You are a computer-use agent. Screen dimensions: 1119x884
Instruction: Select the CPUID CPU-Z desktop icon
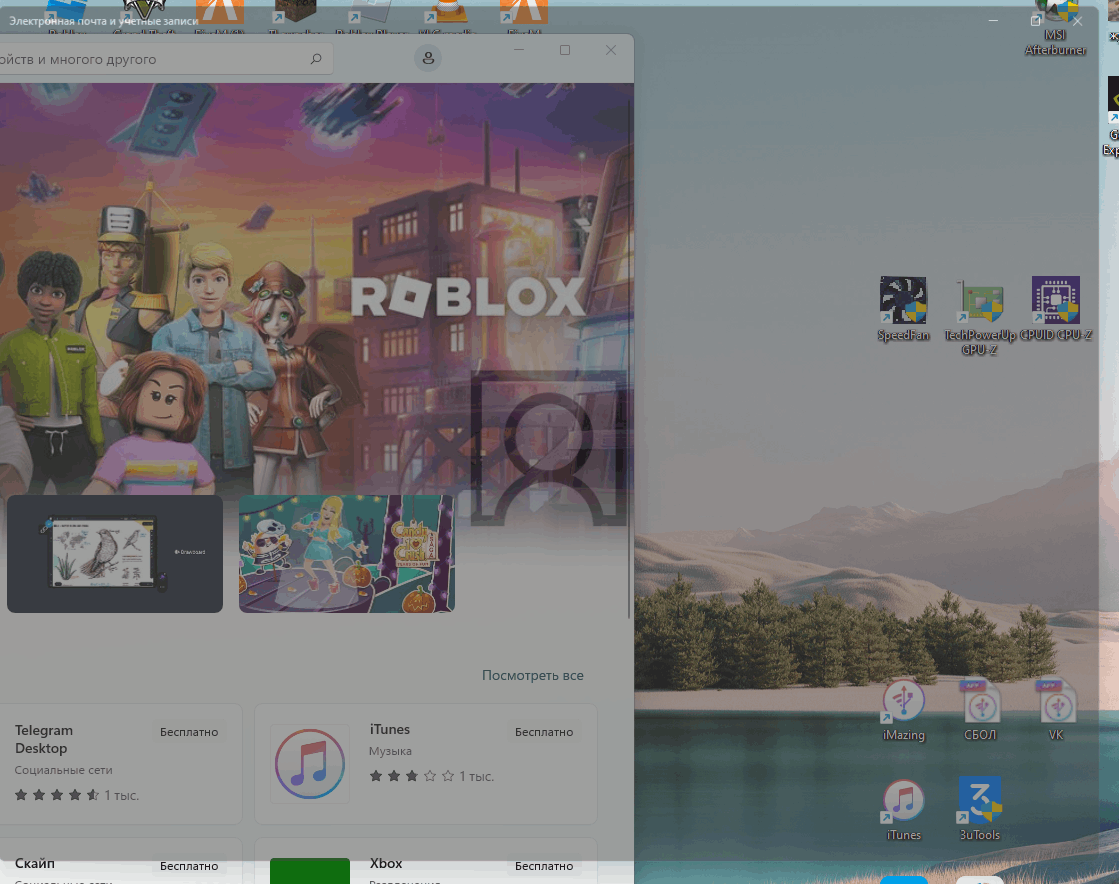point(1055,309)
